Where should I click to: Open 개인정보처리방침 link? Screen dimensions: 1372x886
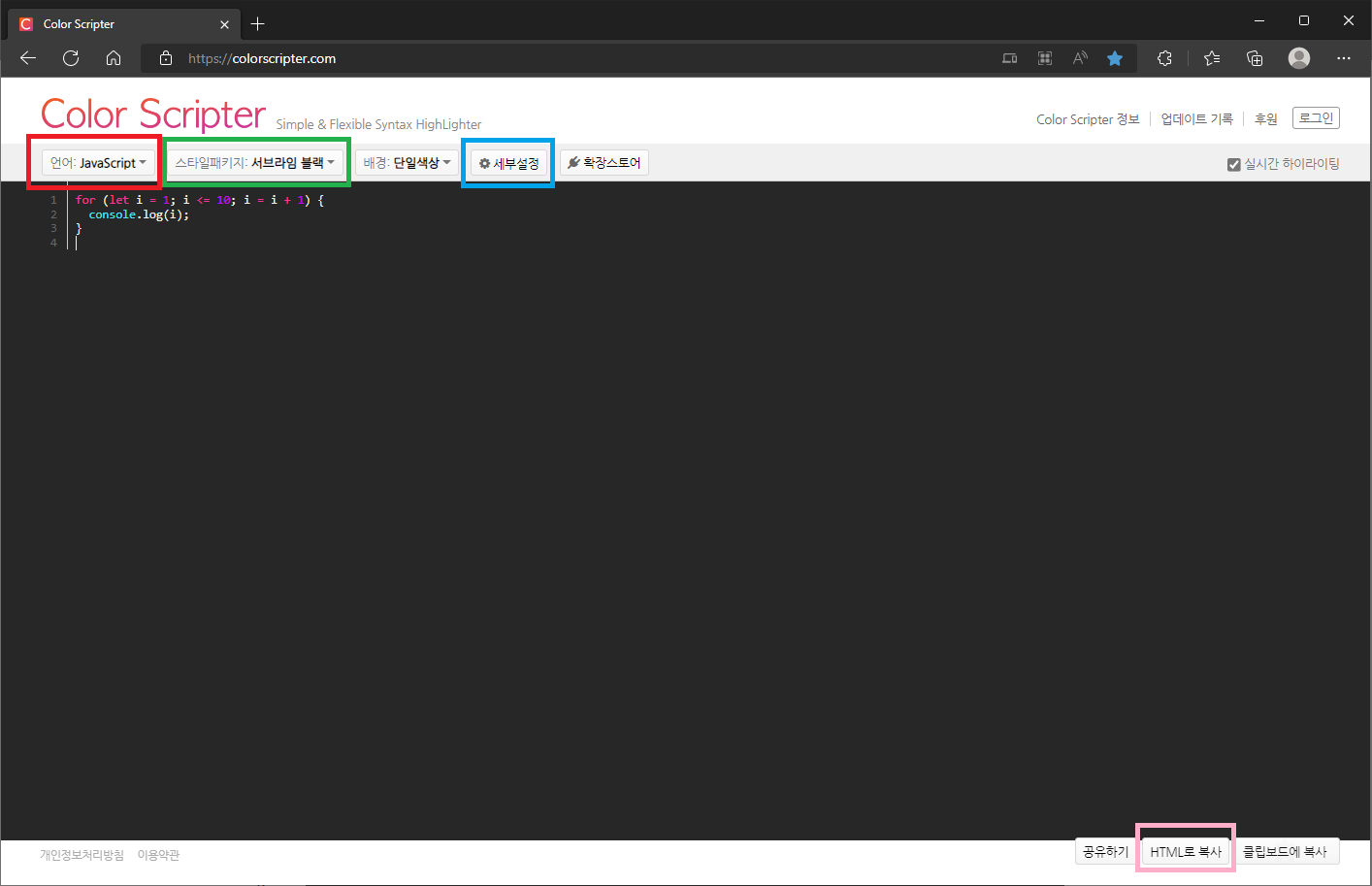pyautogui.click(x=82, y=855)
